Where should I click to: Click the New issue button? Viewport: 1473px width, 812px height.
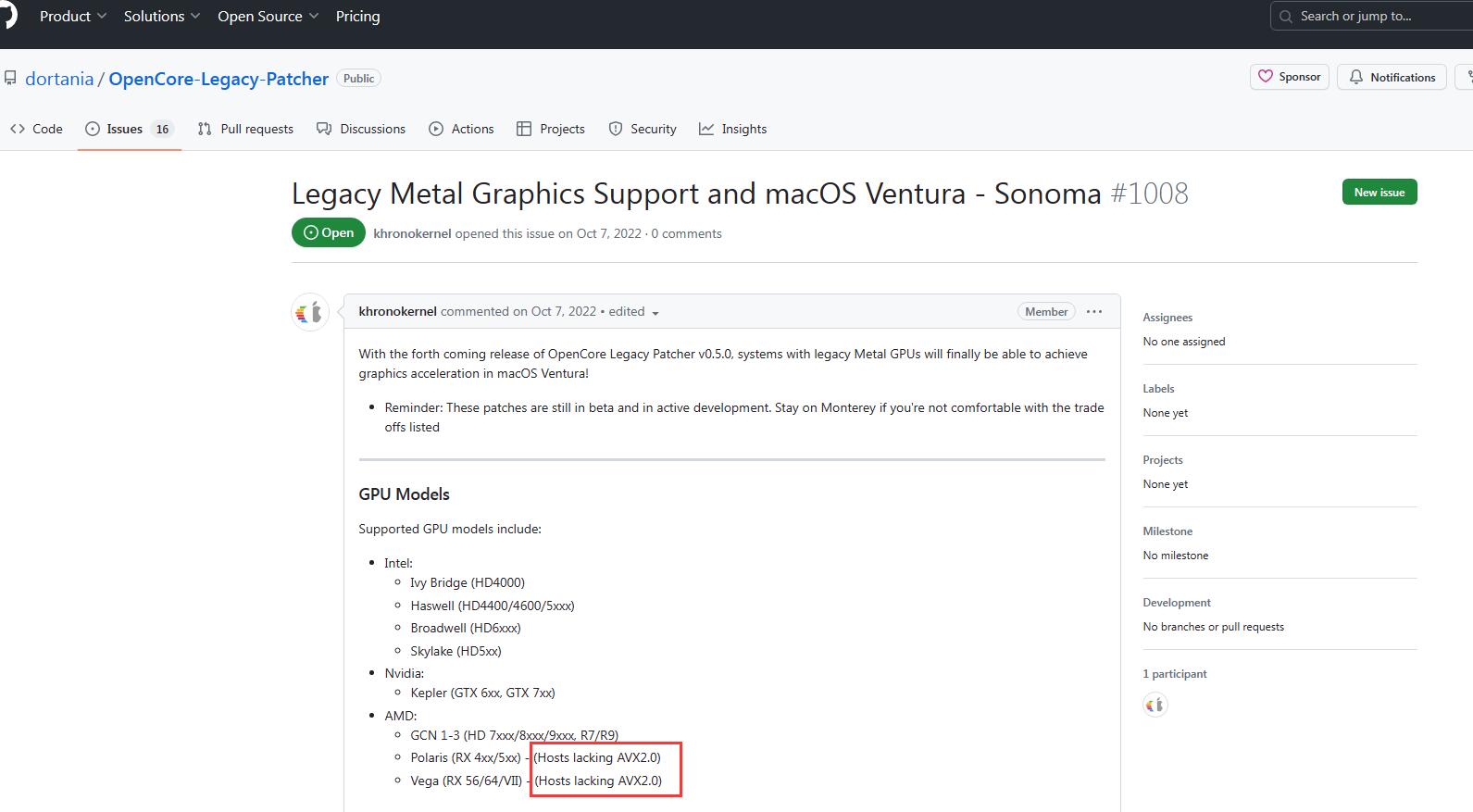point(1379,192)
